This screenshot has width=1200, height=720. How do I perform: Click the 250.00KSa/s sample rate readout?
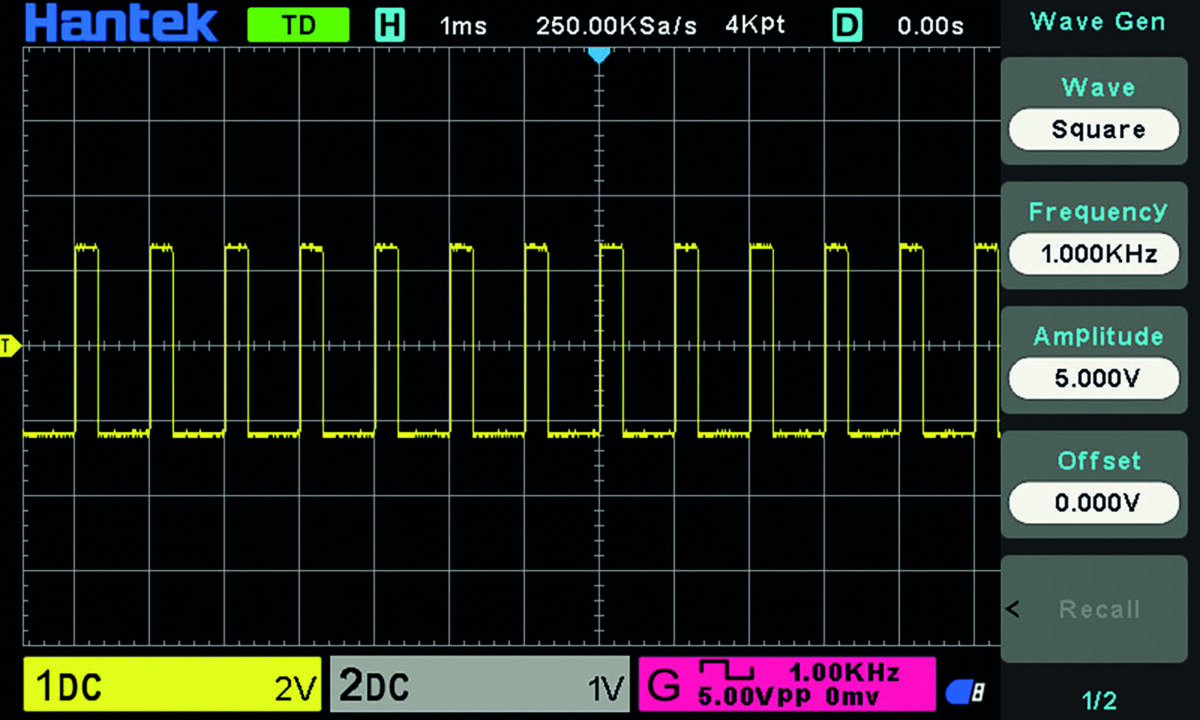(x=616, y=26)
